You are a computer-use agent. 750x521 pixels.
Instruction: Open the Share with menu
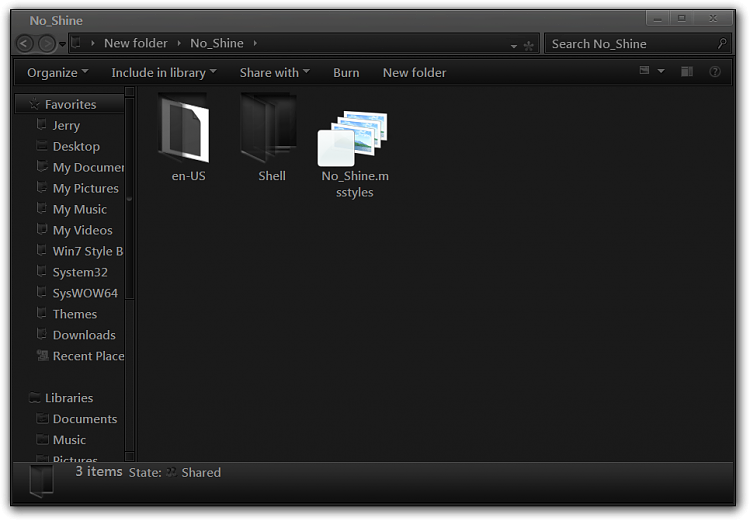[x=275, y=73]
